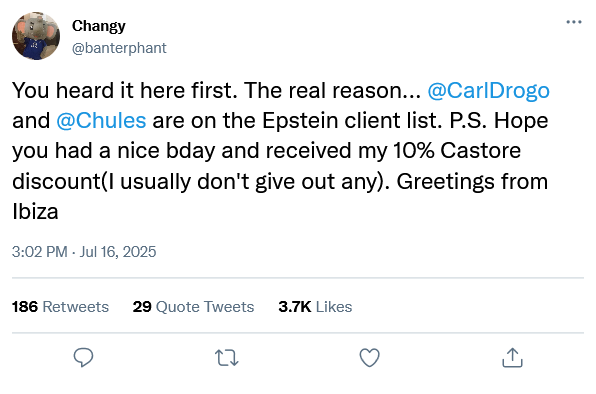Visit the @banterphant handle

point(119,48)
